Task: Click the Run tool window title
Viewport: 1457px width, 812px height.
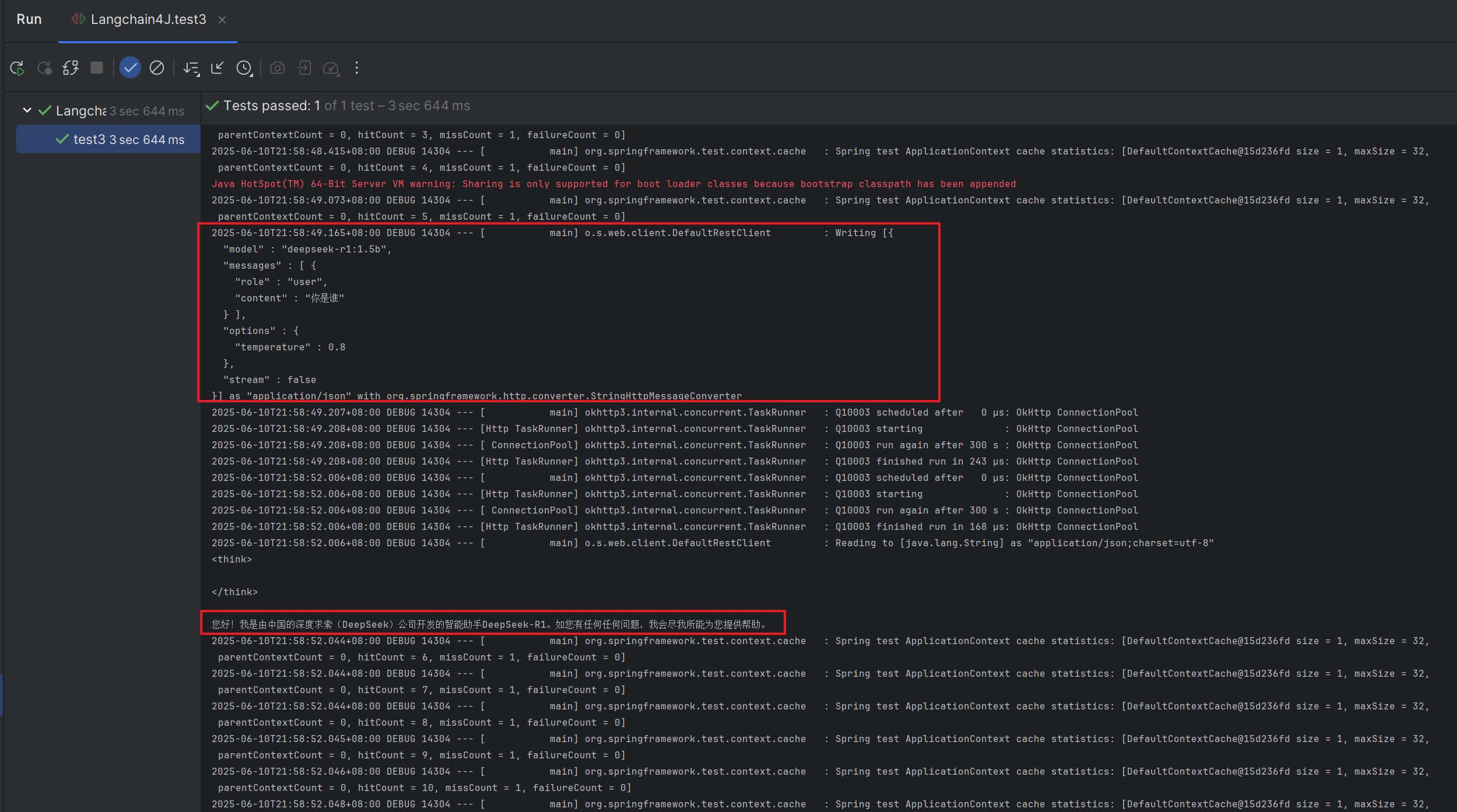Action: [29, 19]
